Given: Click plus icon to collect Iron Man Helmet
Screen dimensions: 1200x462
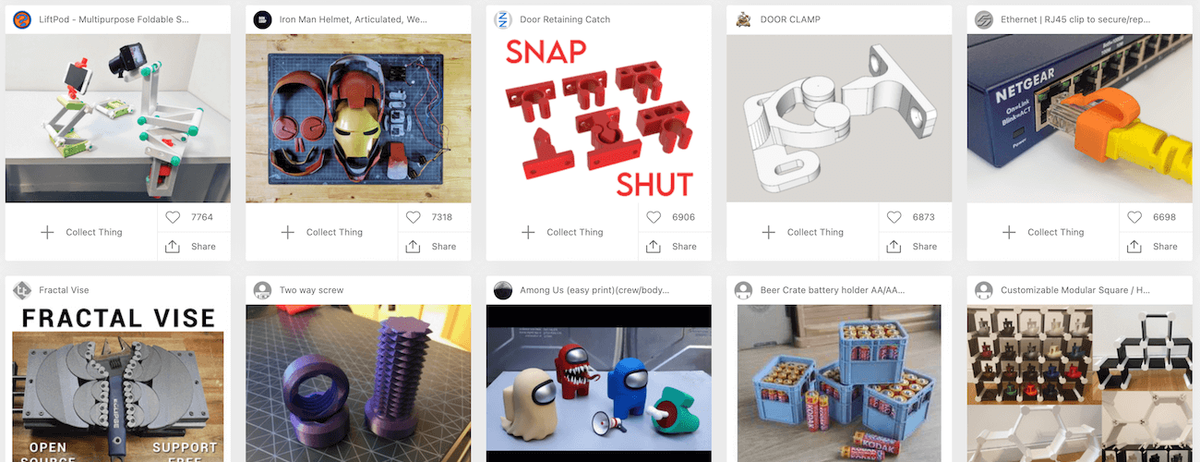Looking at the screenshot, I should (x=287, y=232).
